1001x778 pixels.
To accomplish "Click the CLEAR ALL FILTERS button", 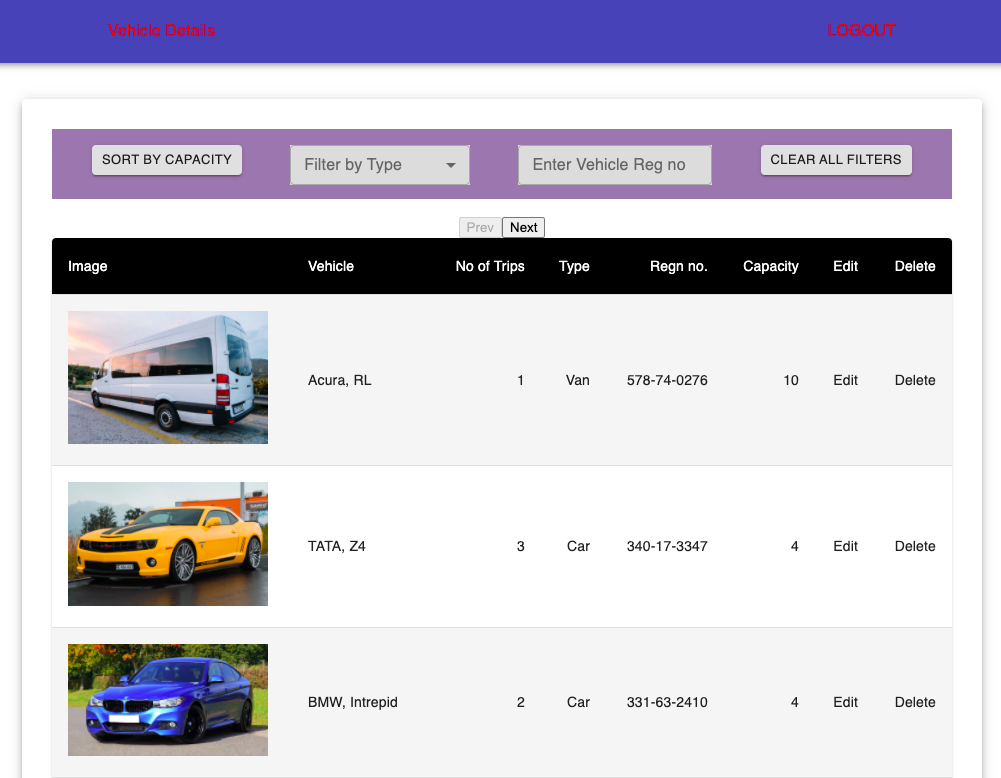I will coord(836,159).
